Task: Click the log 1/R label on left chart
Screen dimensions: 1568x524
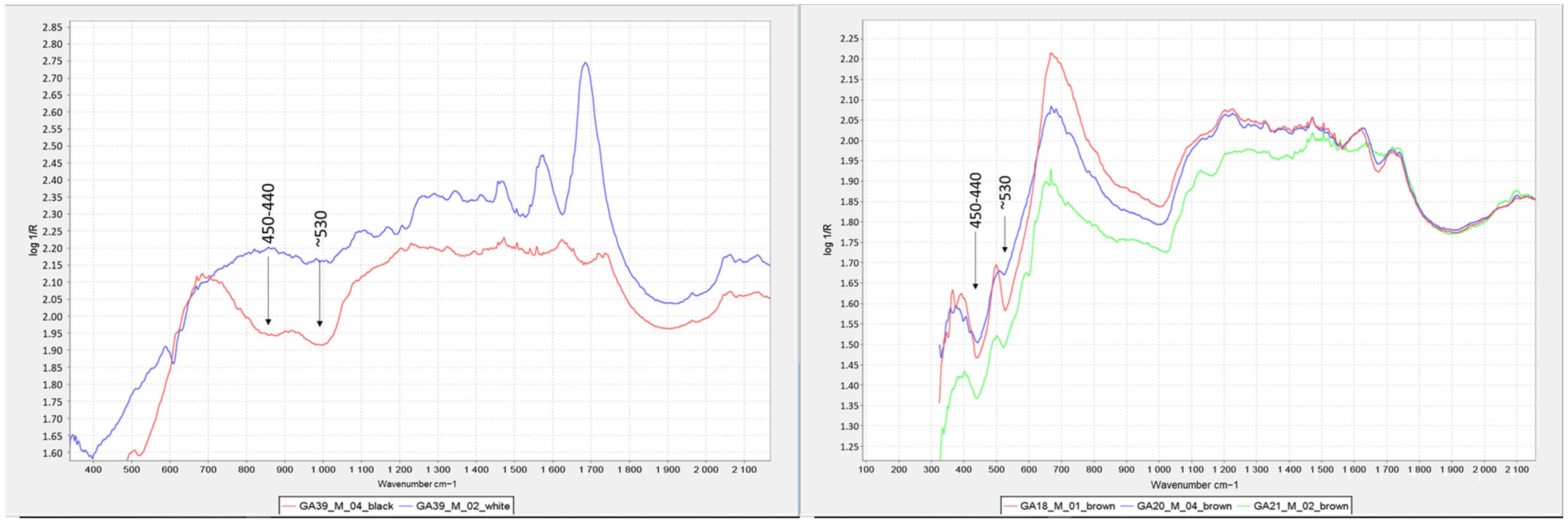Action: coord(33,240)
